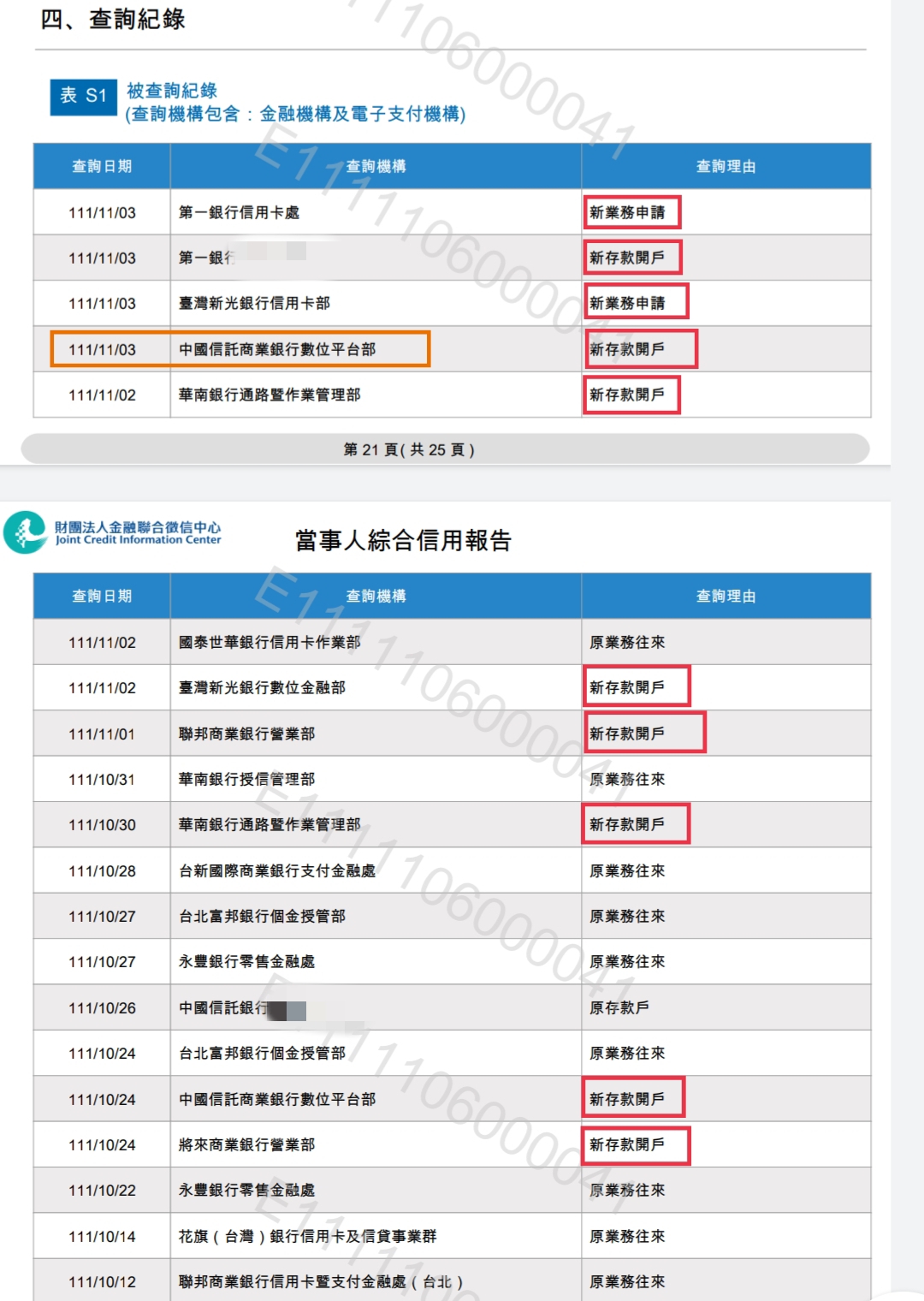Click '新存款開戶' in the 將來商業銀行營業部 row
The width and height of the screenshot is (924, 1301).
click(x=627, y=1144)
